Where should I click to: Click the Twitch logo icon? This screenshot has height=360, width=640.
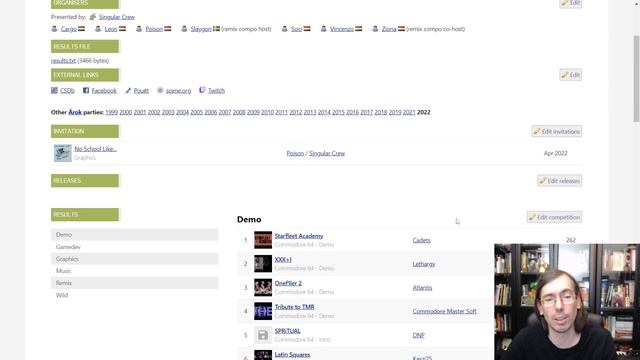[x=202, y=90]
